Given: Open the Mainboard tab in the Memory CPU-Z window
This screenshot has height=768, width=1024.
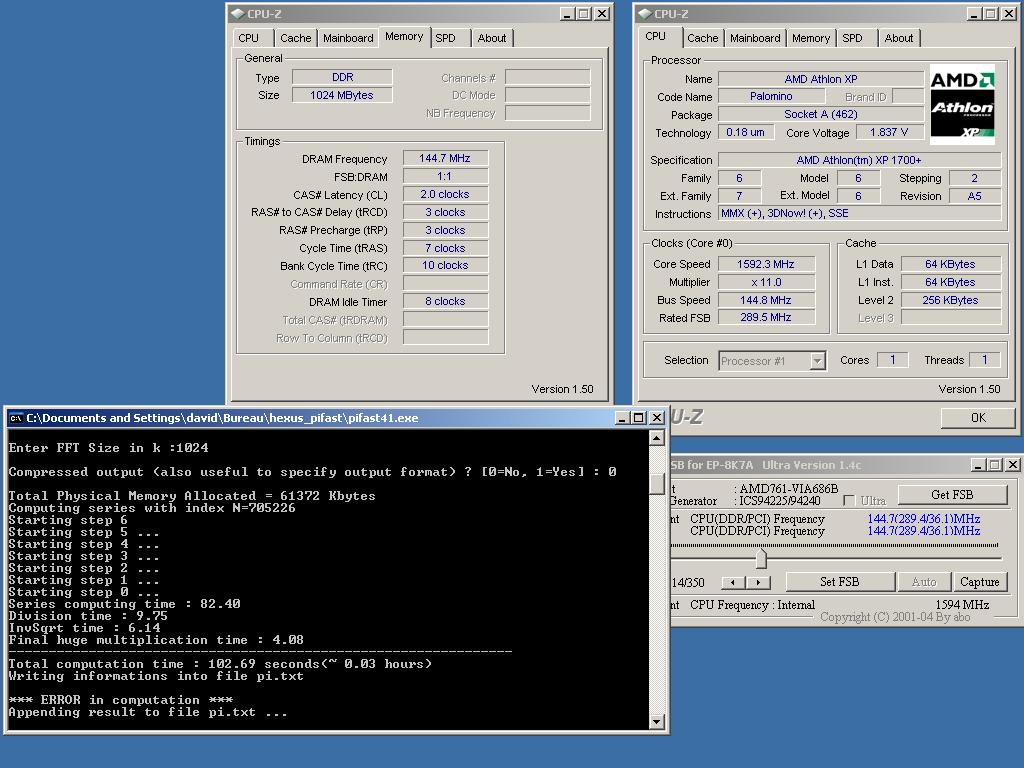Looking at the screenshot, I should [x=348, y=38].
